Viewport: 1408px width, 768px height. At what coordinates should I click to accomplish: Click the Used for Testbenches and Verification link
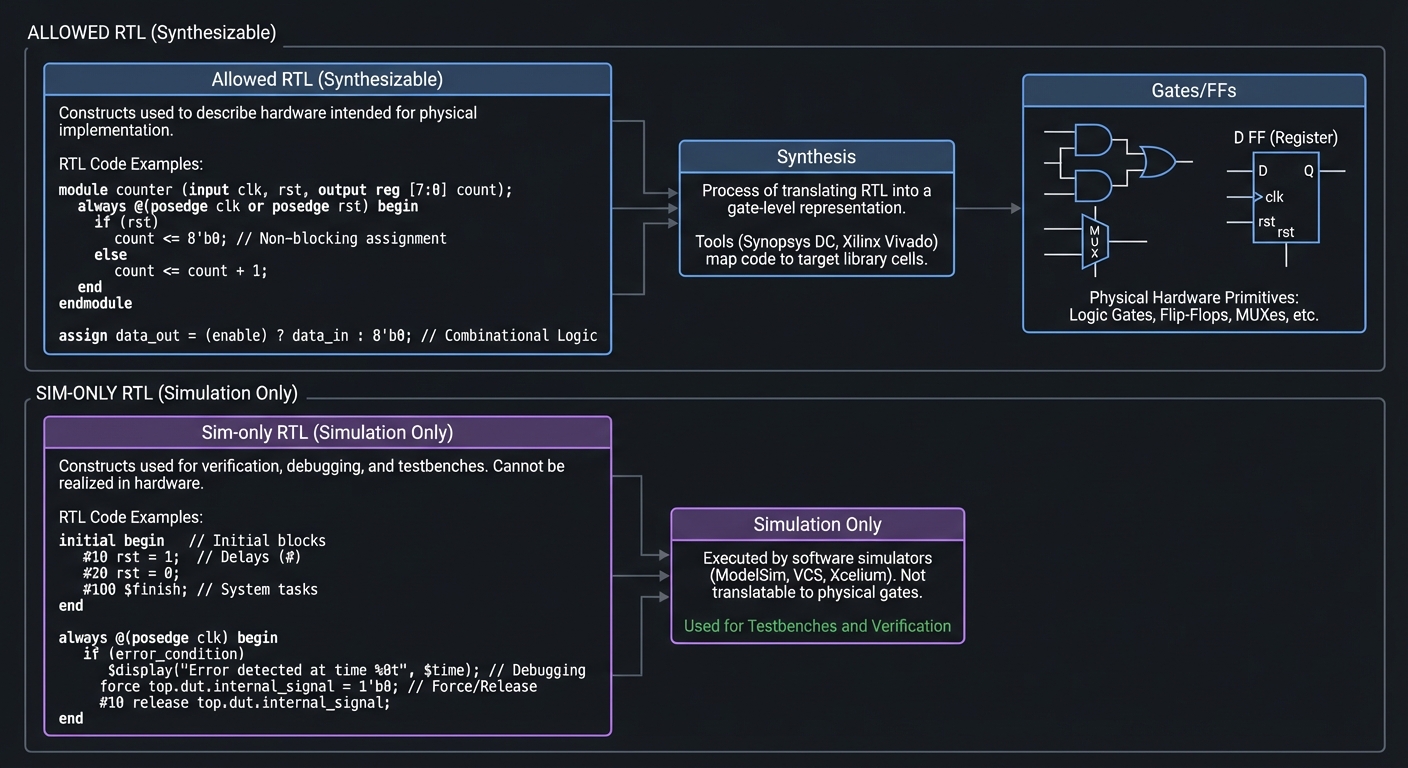pos(817,626)
